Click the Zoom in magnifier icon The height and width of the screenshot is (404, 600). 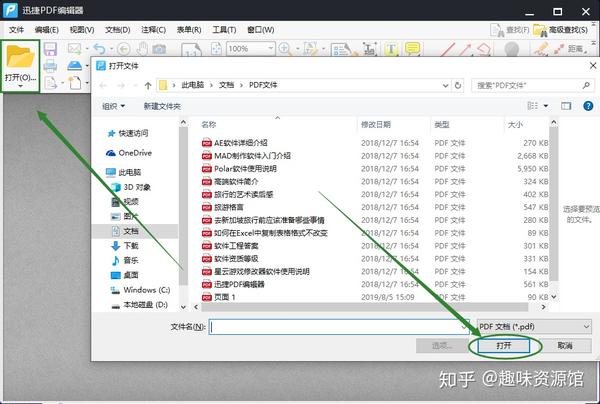coord(284,49)
